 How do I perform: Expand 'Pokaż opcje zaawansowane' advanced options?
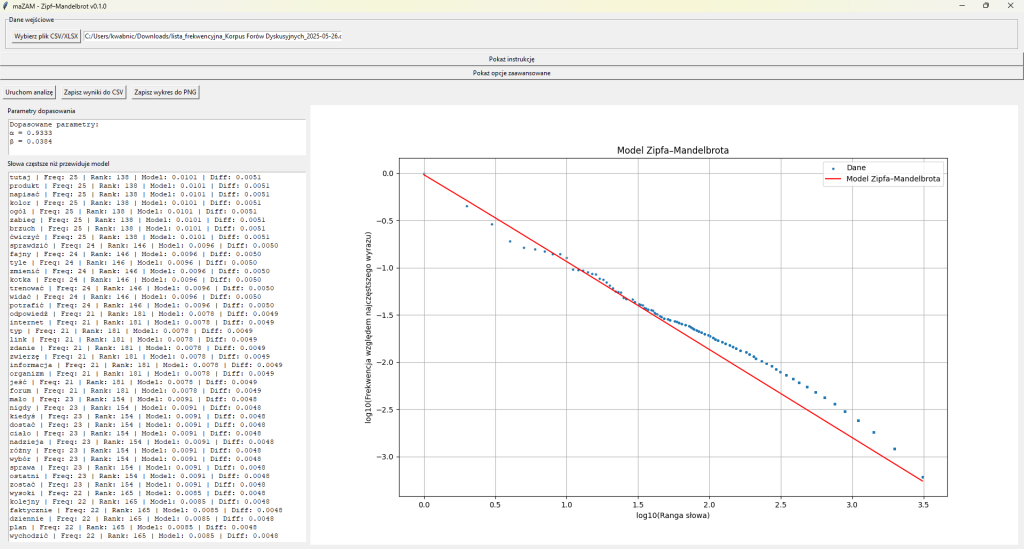[511, 73]
